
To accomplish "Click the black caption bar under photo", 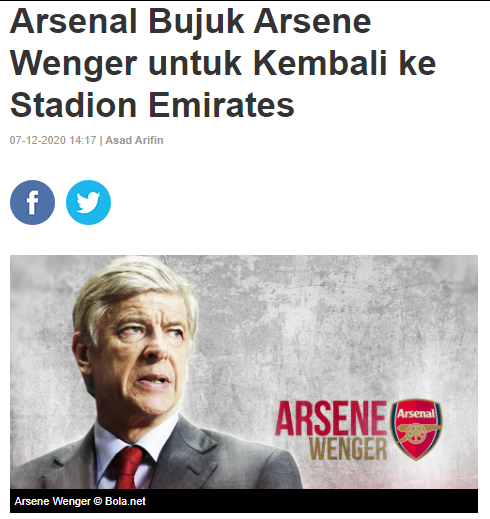I will click(x=244, y=501).
